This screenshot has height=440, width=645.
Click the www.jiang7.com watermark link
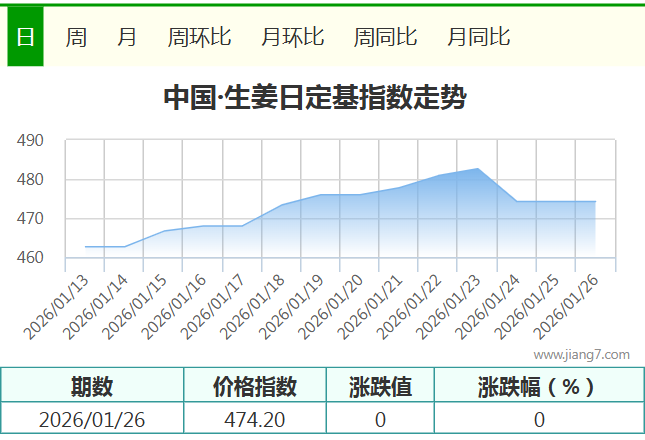point(581,354)
